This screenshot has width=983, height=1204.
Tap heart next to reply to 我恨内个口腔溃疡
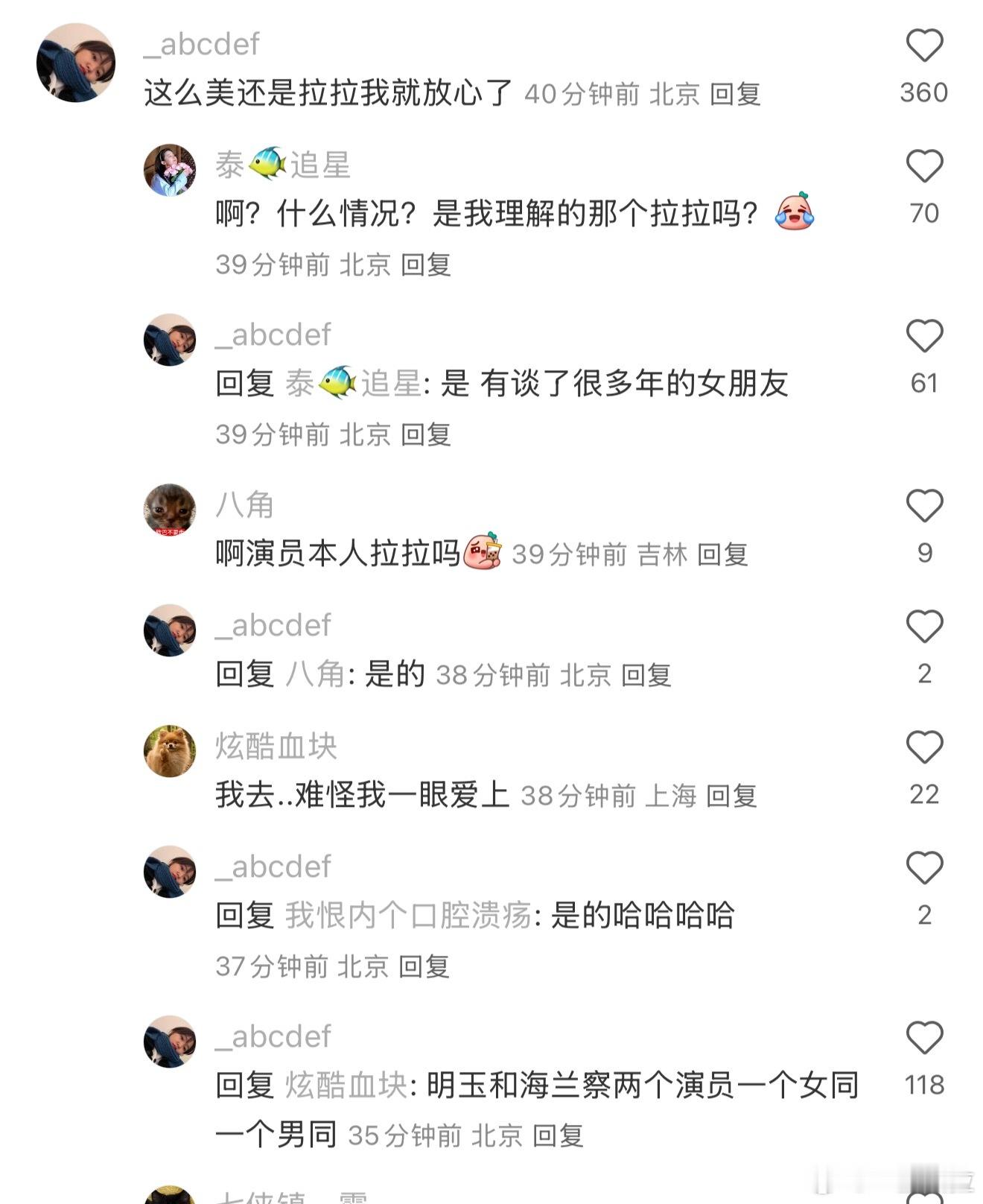pyautogui.click(x=924, y=868)
